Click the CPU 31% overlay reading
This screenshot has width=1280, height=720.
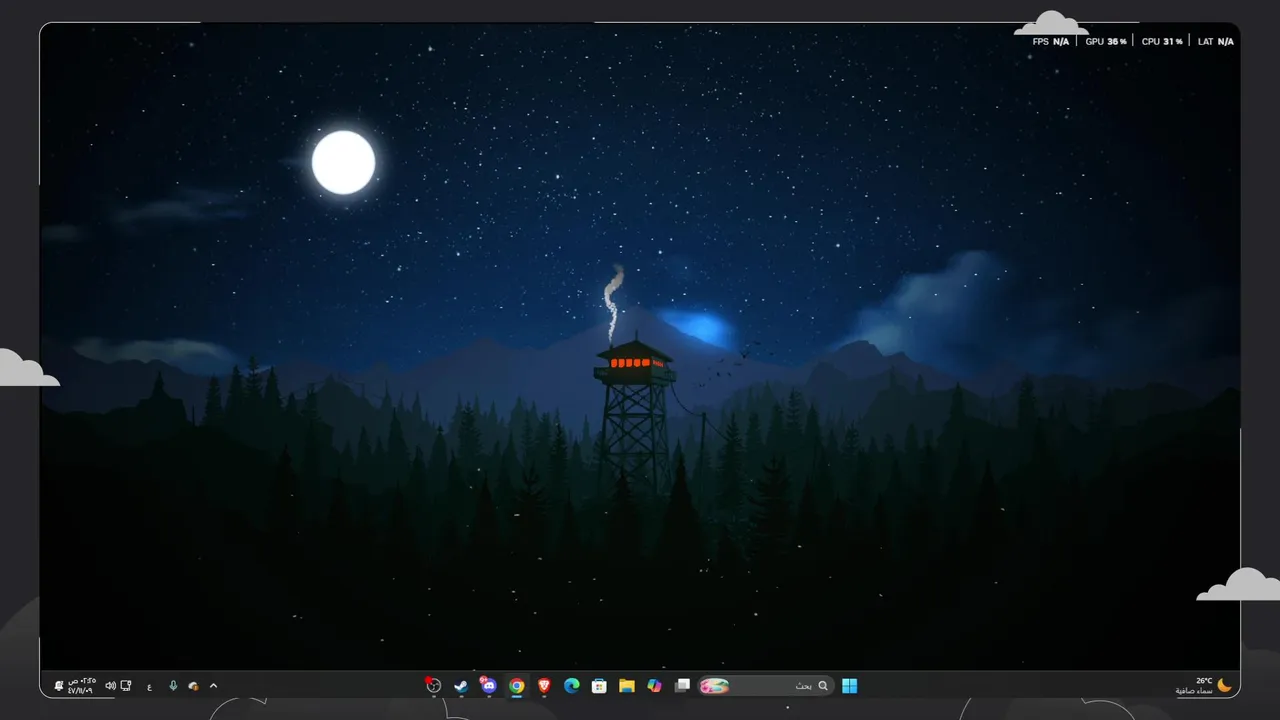[x=1162, y=42]
